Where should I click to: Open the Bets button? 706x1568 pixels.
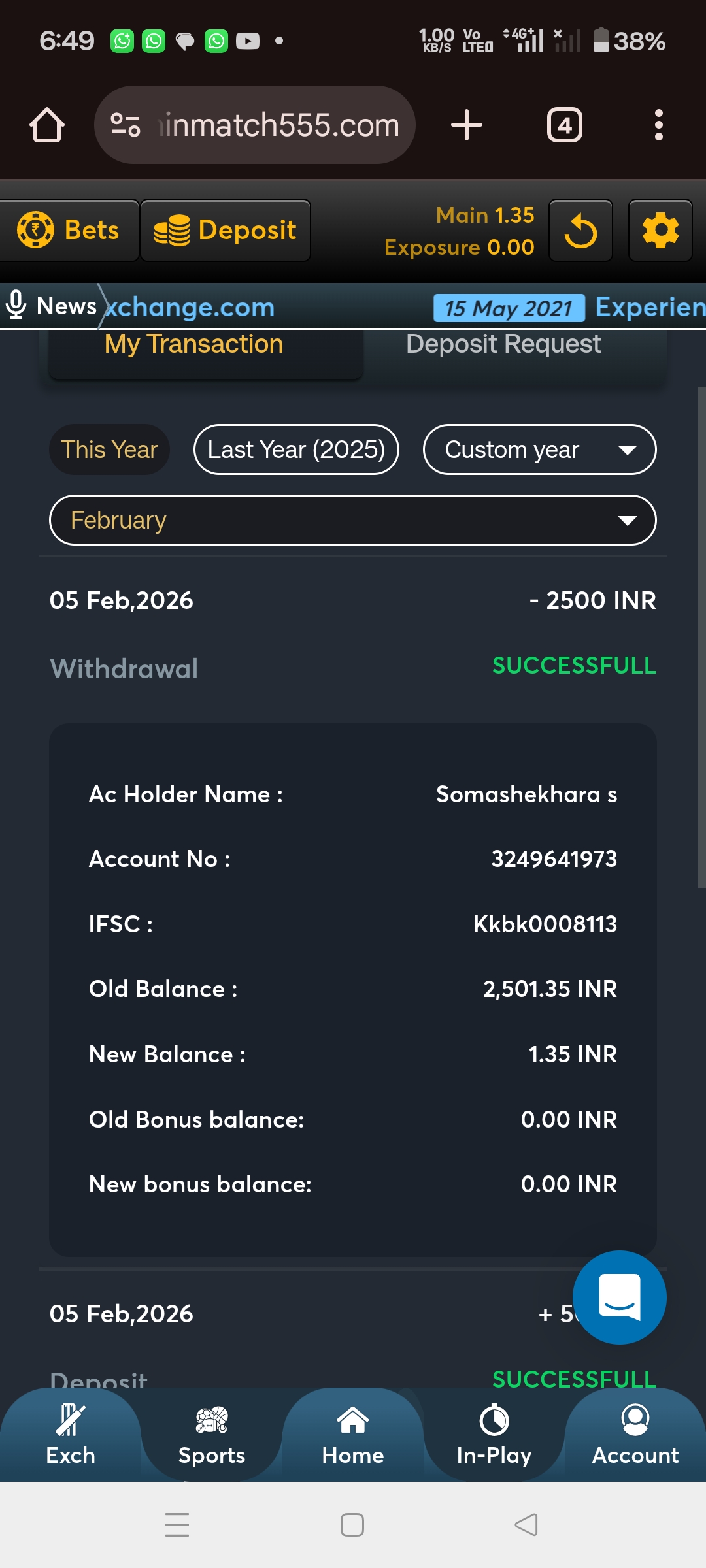pyautogui.click(x=69, y=231)
